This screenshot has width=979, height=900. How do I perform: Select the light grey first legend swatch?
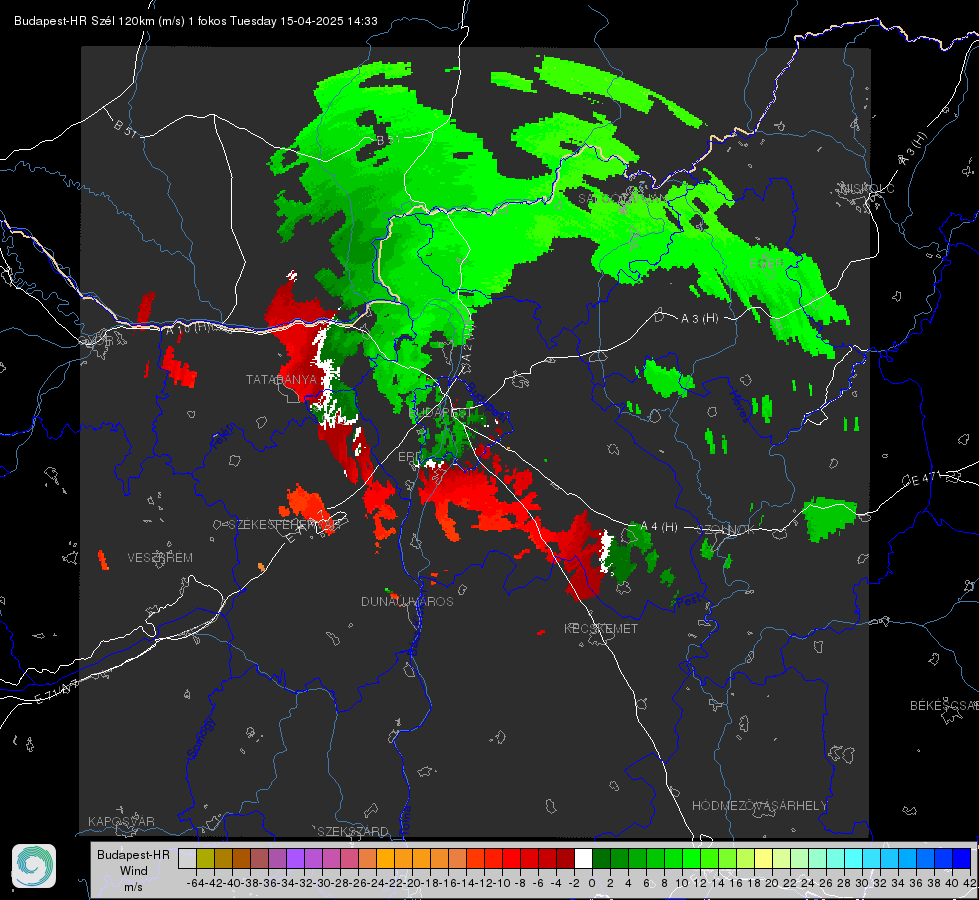(187, 858)
